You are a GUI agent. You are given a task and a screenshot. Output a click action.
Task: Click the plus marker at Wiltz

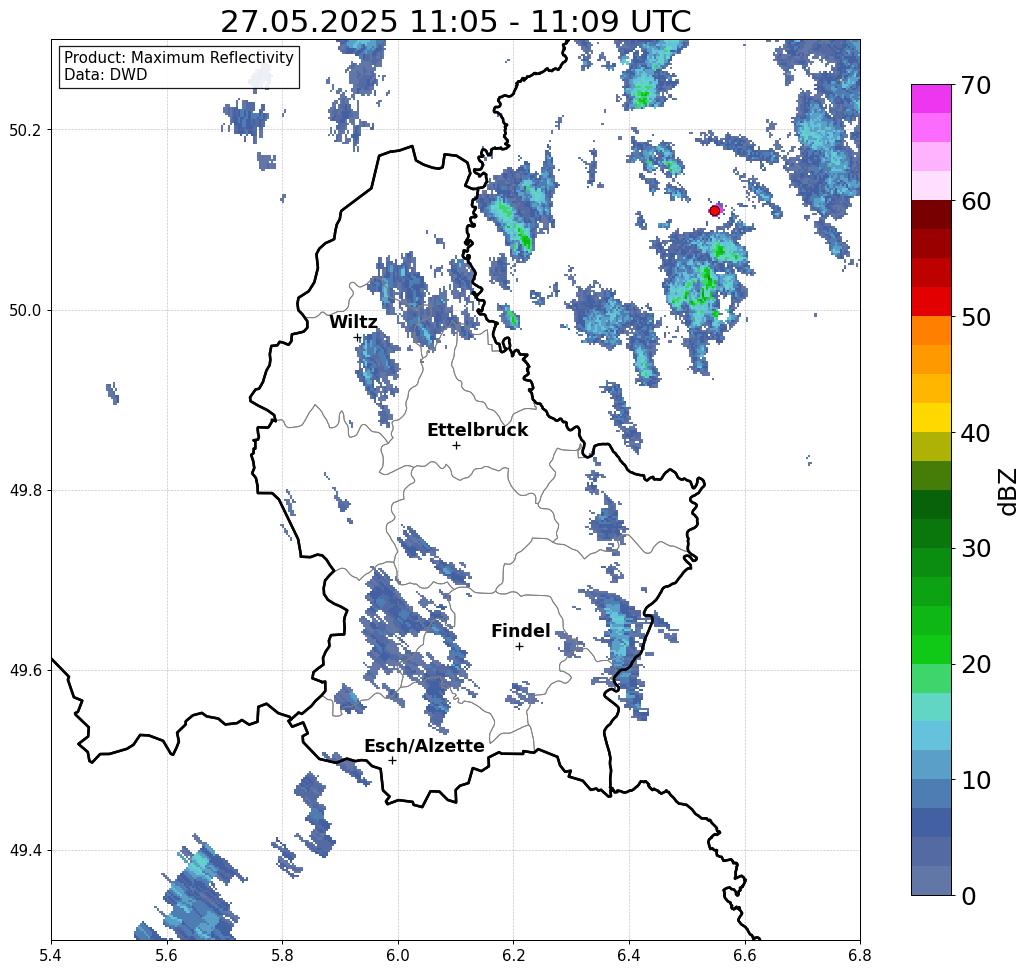point(358,338)
